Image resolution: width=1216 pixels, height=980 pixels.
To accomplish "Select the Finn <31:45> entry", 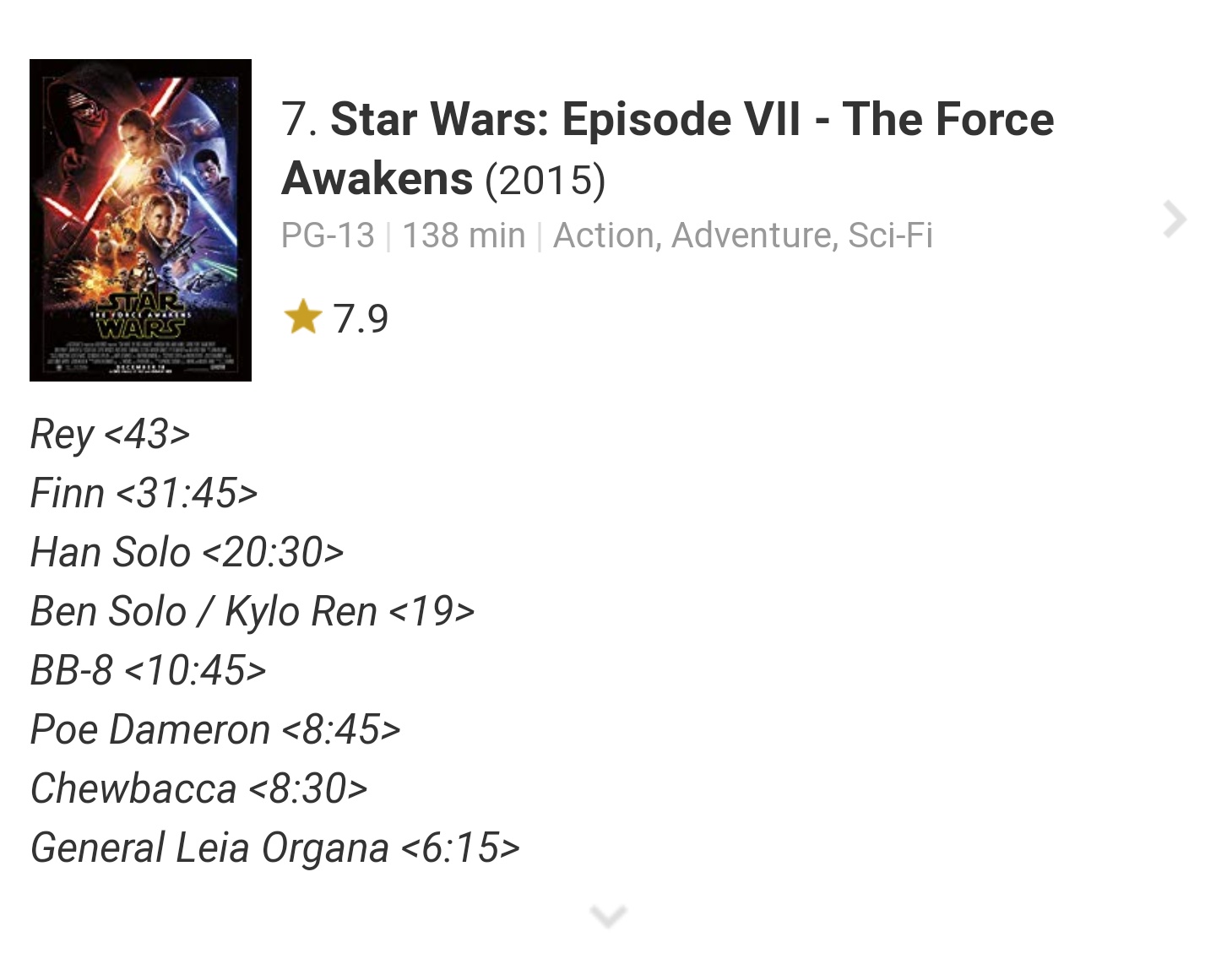I will (x=144, y=494).
